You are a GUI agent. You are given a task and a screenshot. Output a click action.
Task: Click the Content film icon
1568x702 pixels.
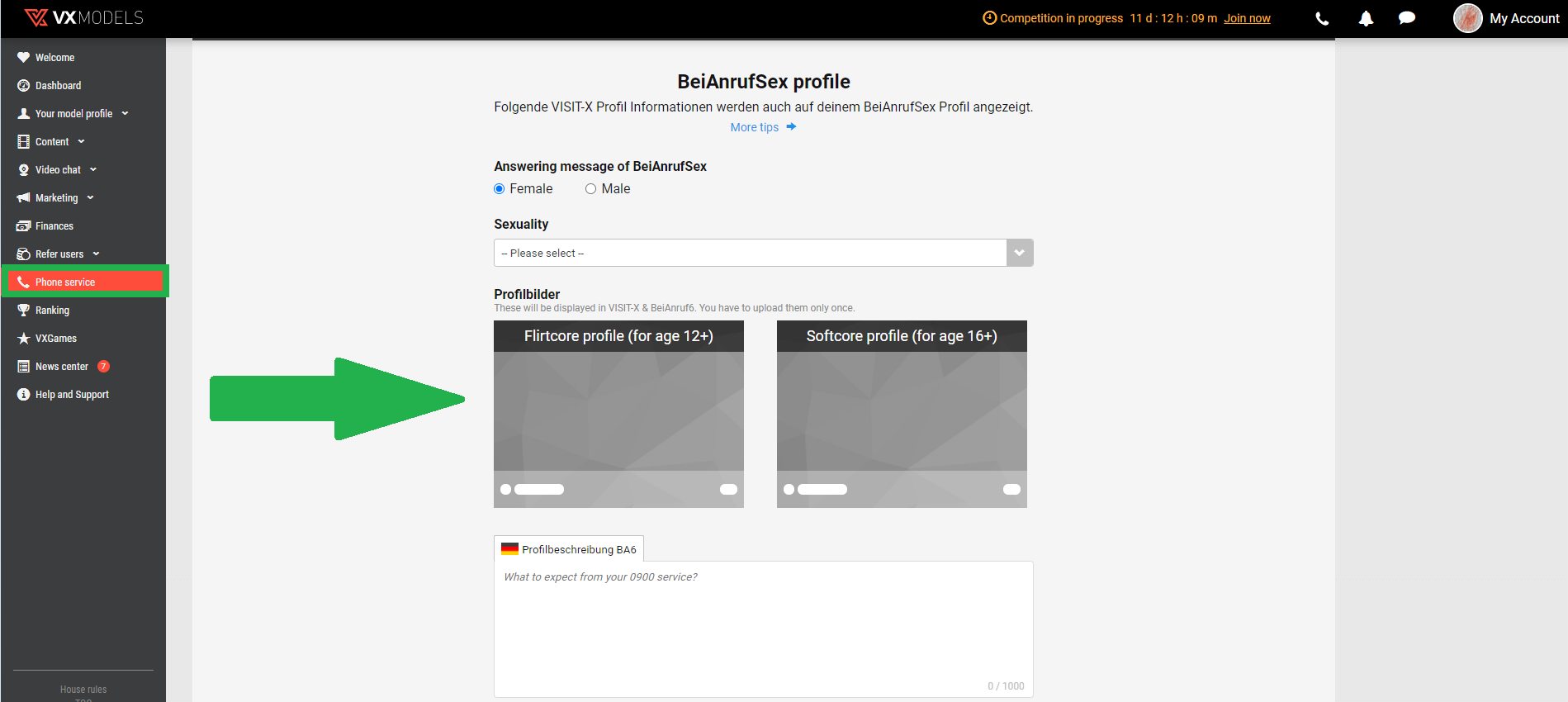23,142
